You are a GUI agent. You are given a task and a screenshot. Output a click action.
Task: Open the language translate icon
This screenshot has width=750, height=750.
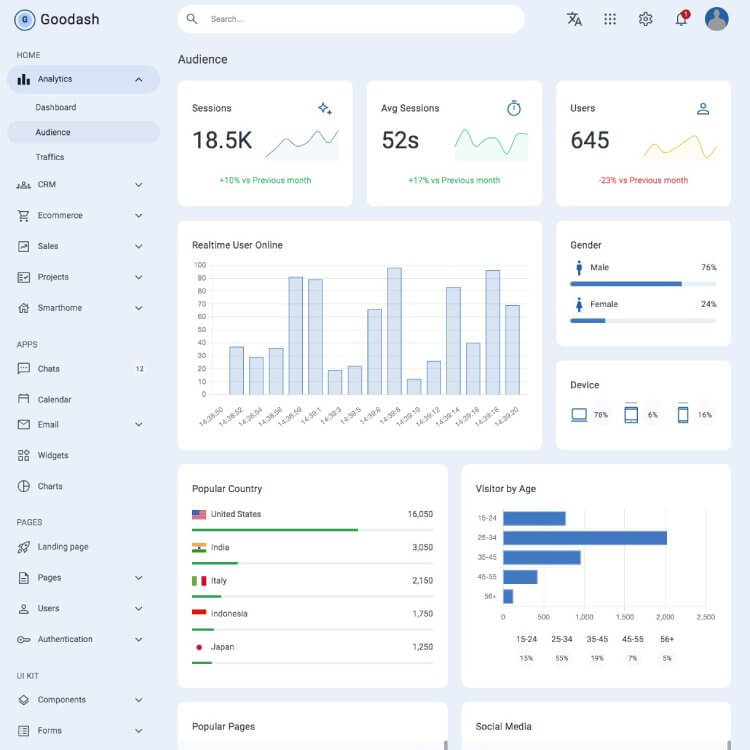(x=574, y=19)
